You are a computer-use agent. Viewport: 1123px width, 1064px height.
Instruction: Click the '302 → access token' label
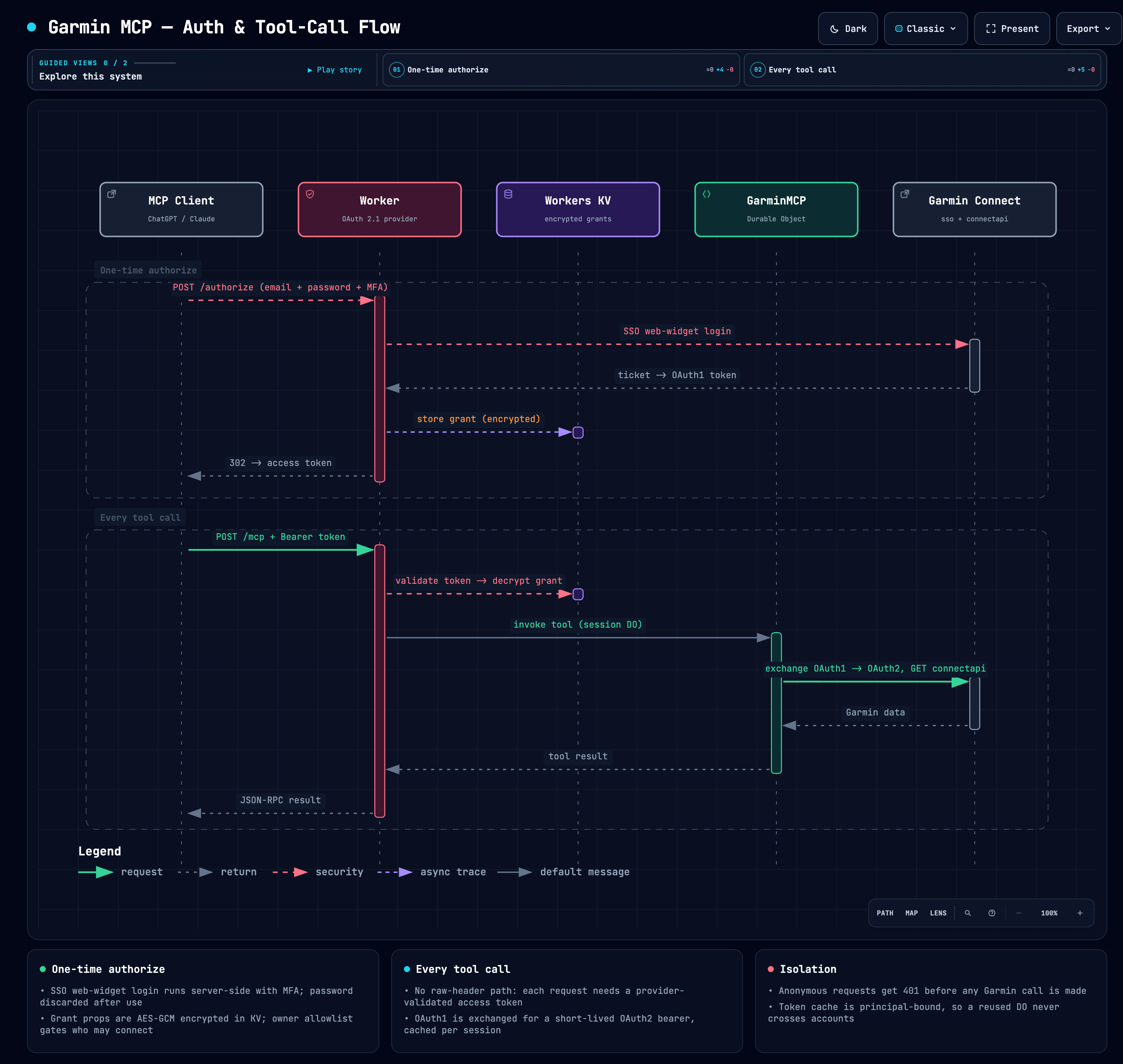pyautogui.click(x=281, y=463)
